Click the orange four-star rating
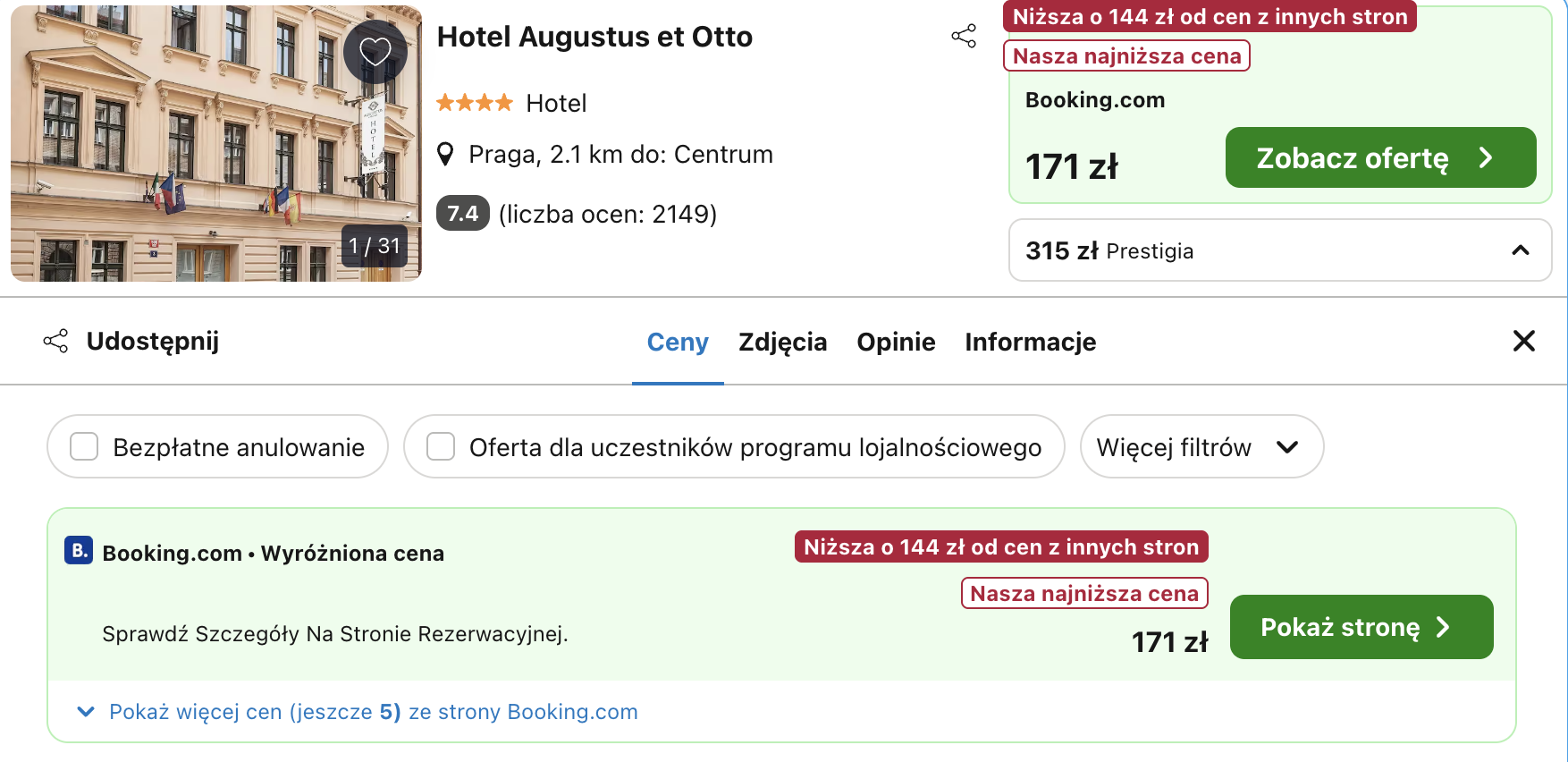 pos(474,103)
